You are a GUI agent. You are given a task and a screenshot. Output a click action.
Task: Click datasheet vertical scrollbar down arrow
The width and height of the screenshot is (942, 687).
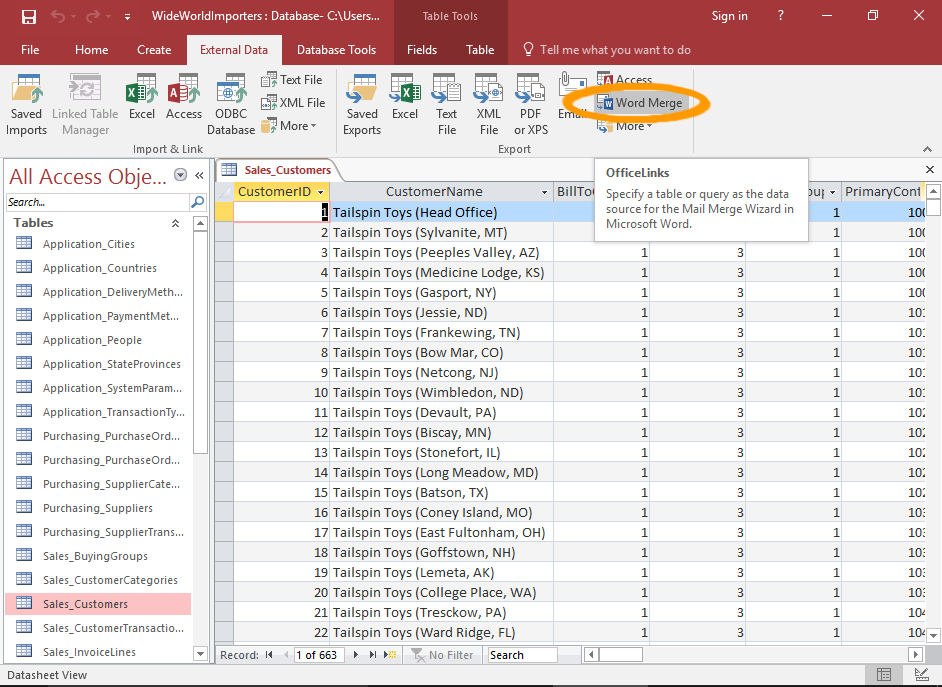933,635
